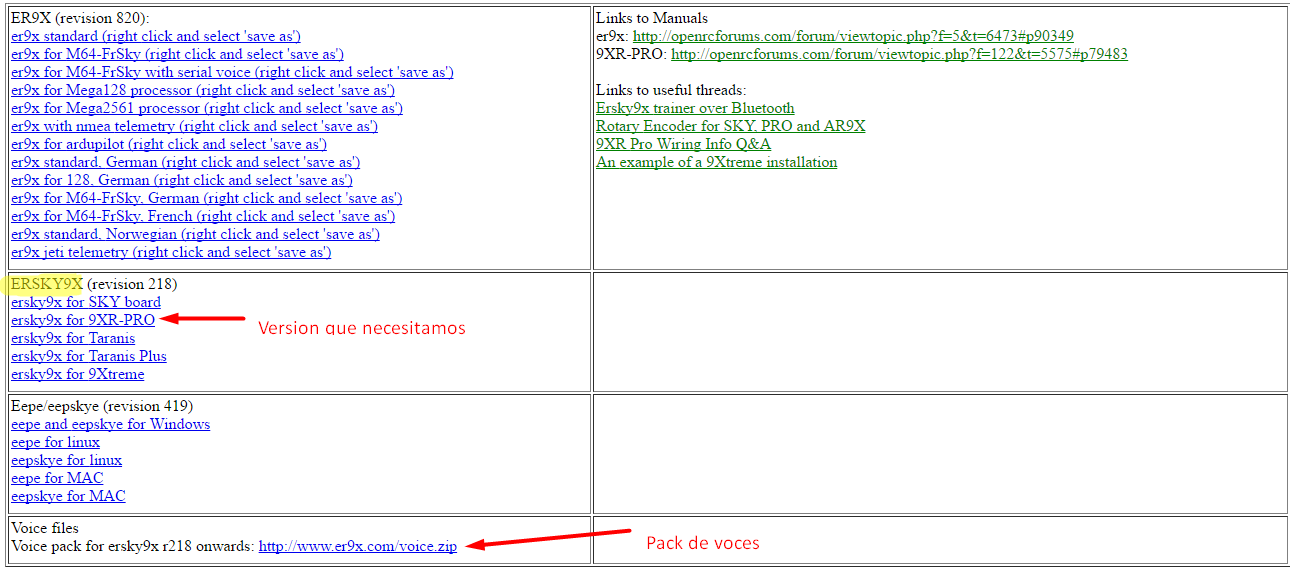Click er9x standard, Norwegian link
The width and height of the screenshot is (1290, 568).
tap(195, 234)
